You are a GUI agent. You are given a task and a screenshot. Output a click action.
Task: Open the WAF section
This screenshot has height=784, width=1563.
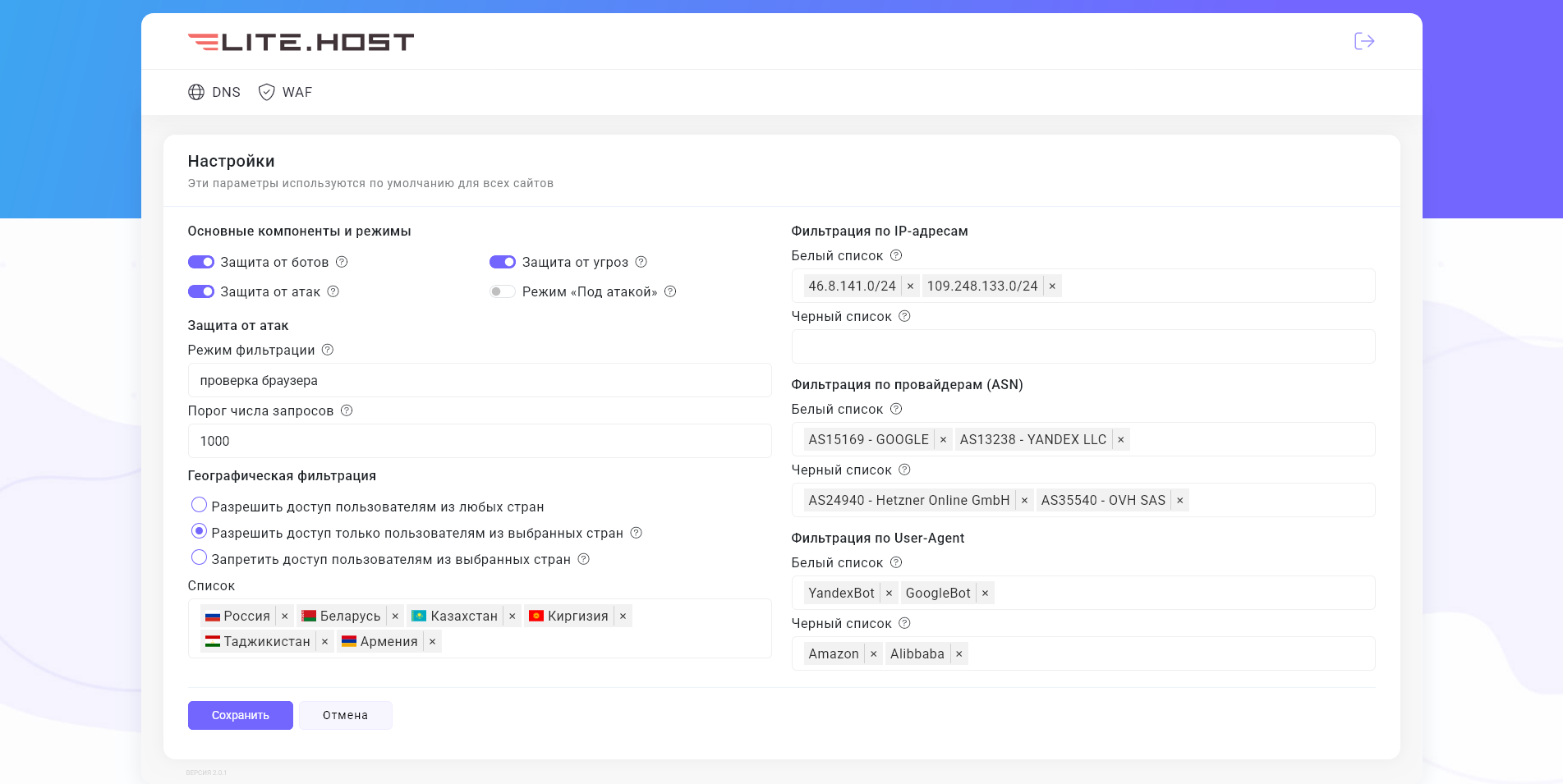pos(285,92)
